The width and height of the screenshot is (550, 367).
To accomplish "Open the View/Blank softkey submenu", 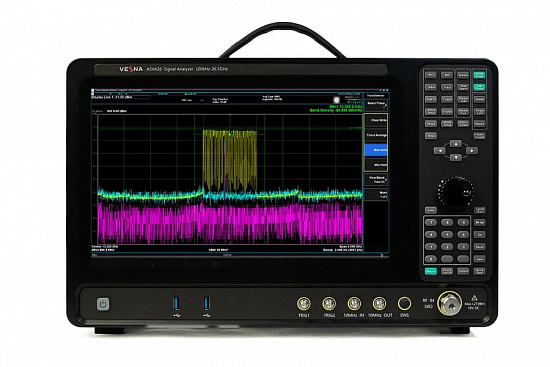I will (376, 179).
